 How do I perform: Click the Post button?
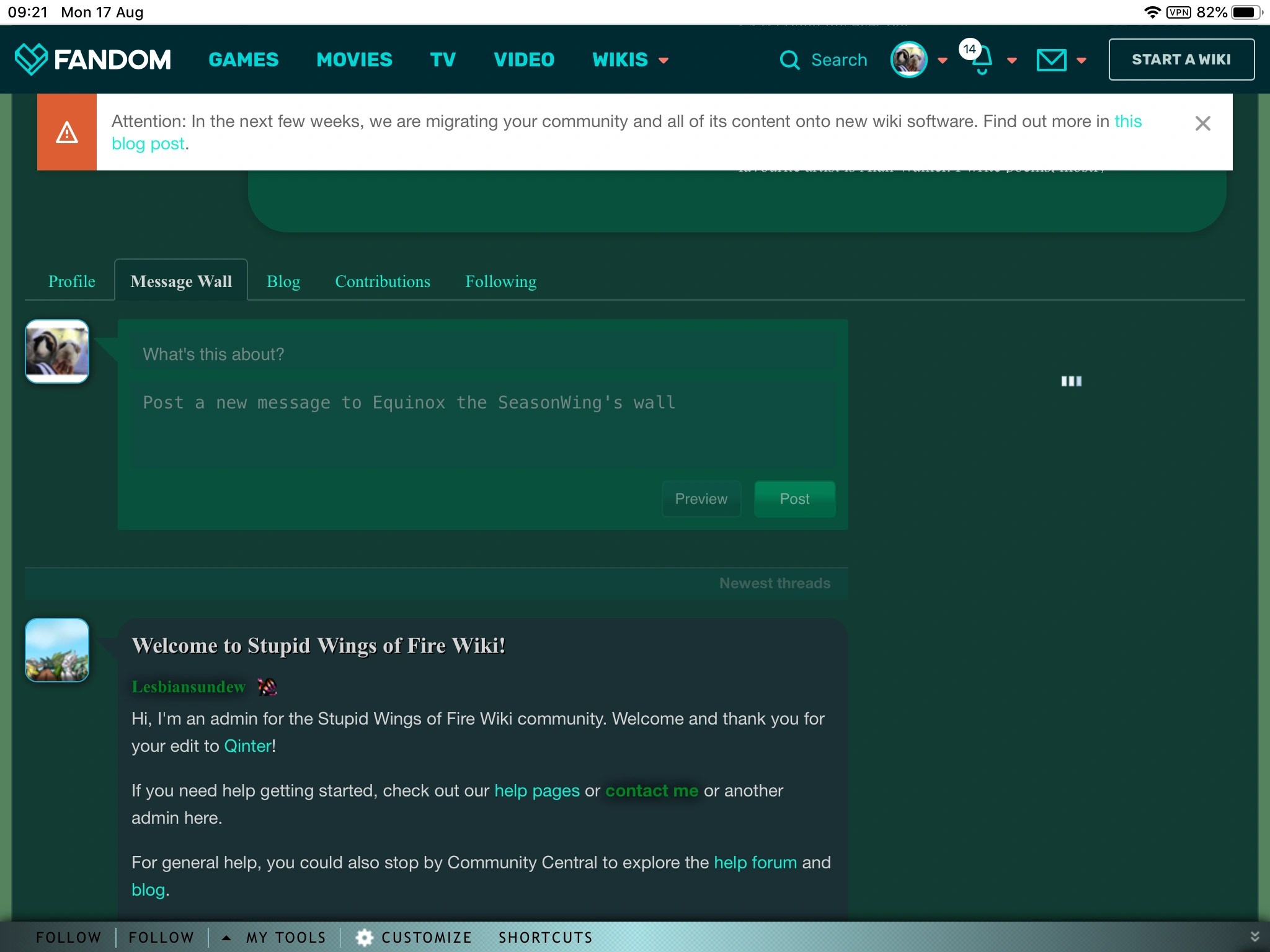[794, 499]
